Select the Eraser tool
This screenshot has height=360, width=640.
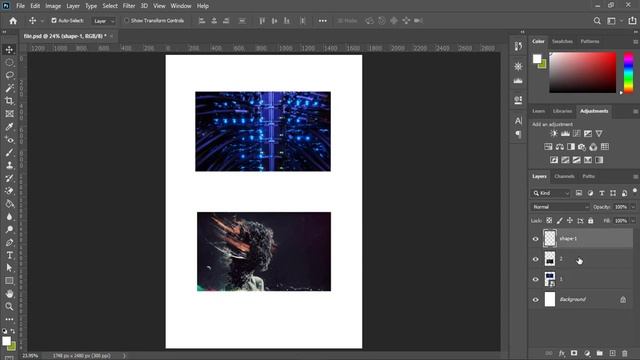[x=9, y=191]
